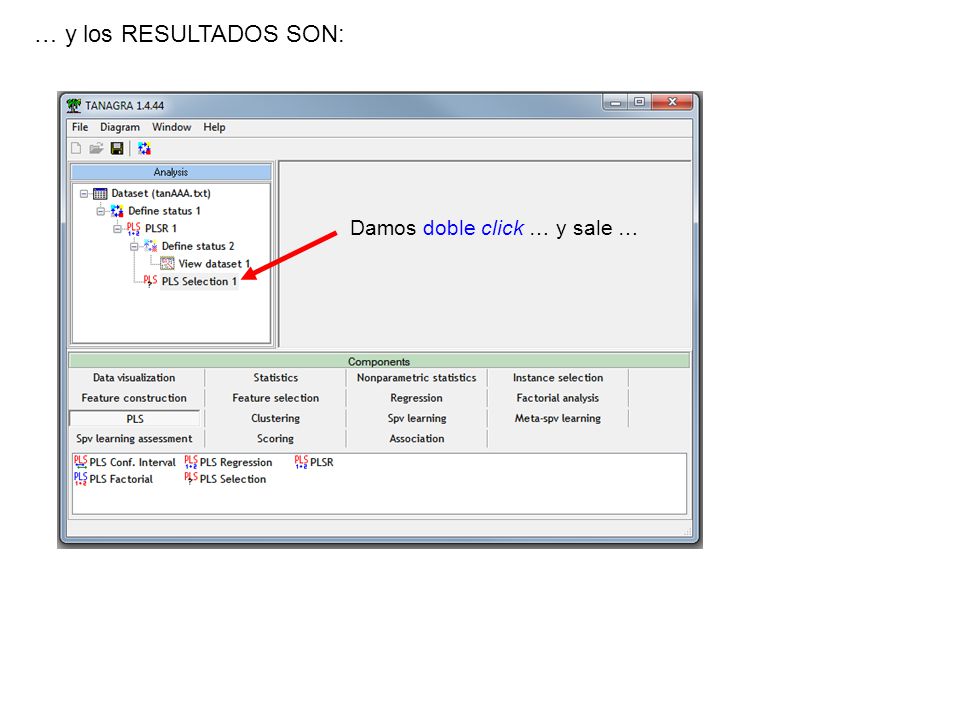This screenshot has height=720, width=960.
Task: Open the Help menu
Action: pyautogui.click(x=214, y=127)
